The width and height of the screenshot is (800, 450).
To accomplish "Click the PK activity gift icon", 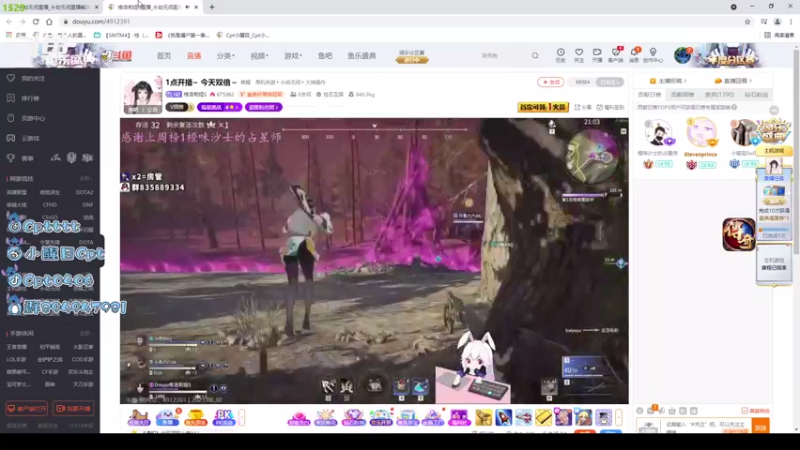I will pyautogui.click(x=224, y=417).
